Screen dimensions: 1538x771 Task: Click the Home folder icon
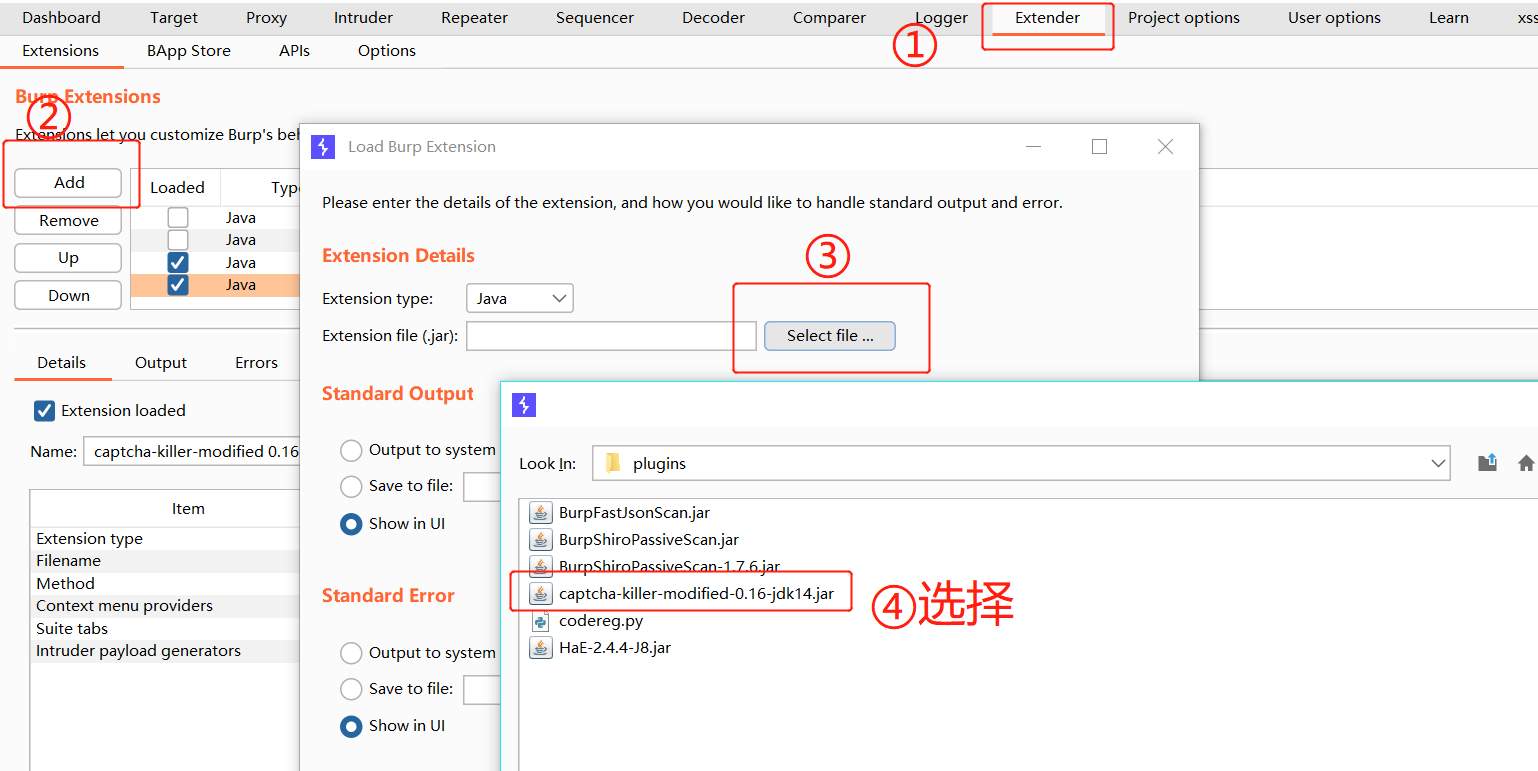(1526, 463)
